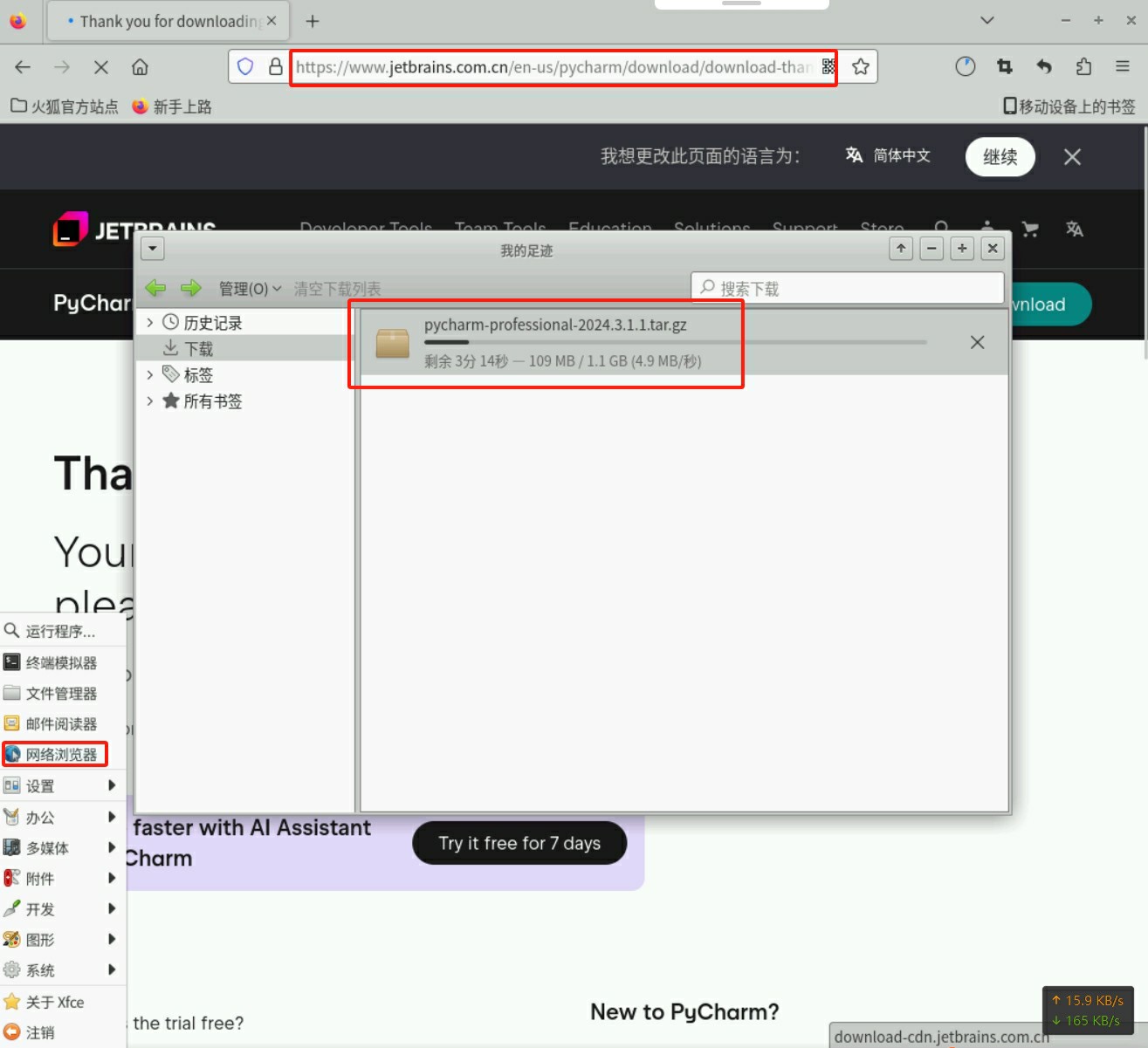Launch 文件管理器 from the Xfce menu

pyautogui.click(x=61, y=693)
